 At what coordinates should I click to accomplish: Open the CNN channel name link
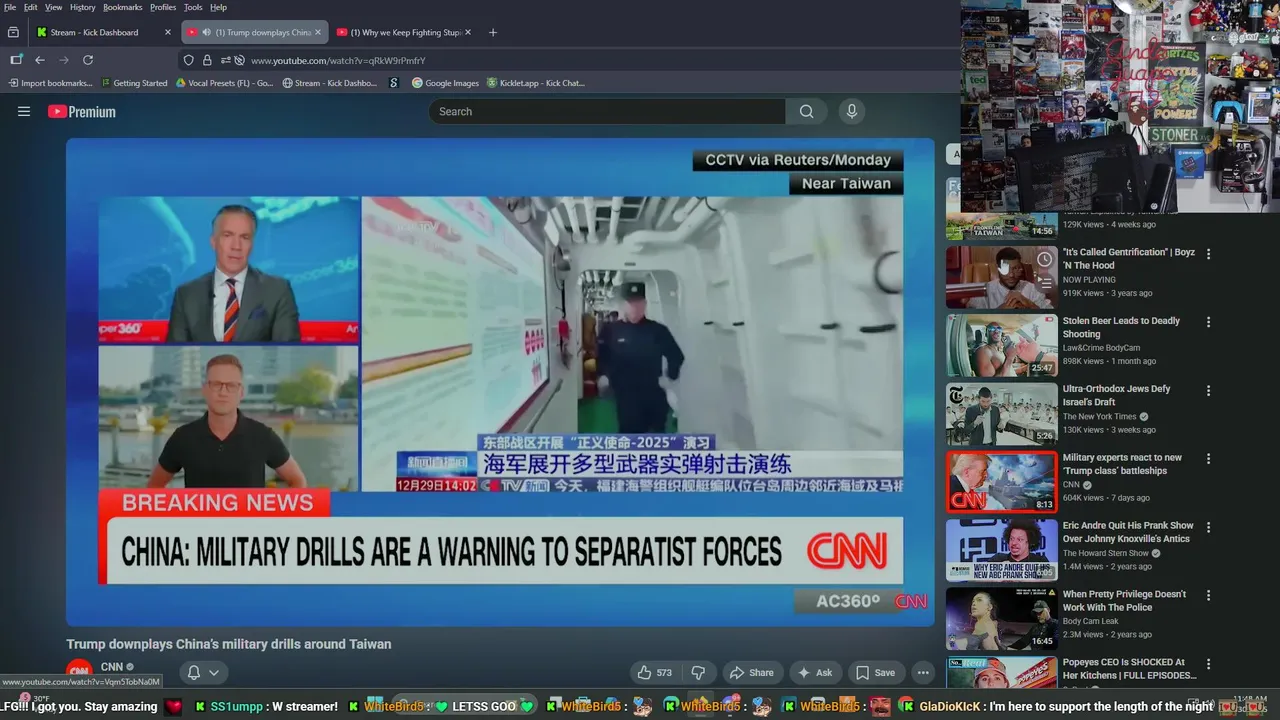pyautogui.click(x=112, y=667)
